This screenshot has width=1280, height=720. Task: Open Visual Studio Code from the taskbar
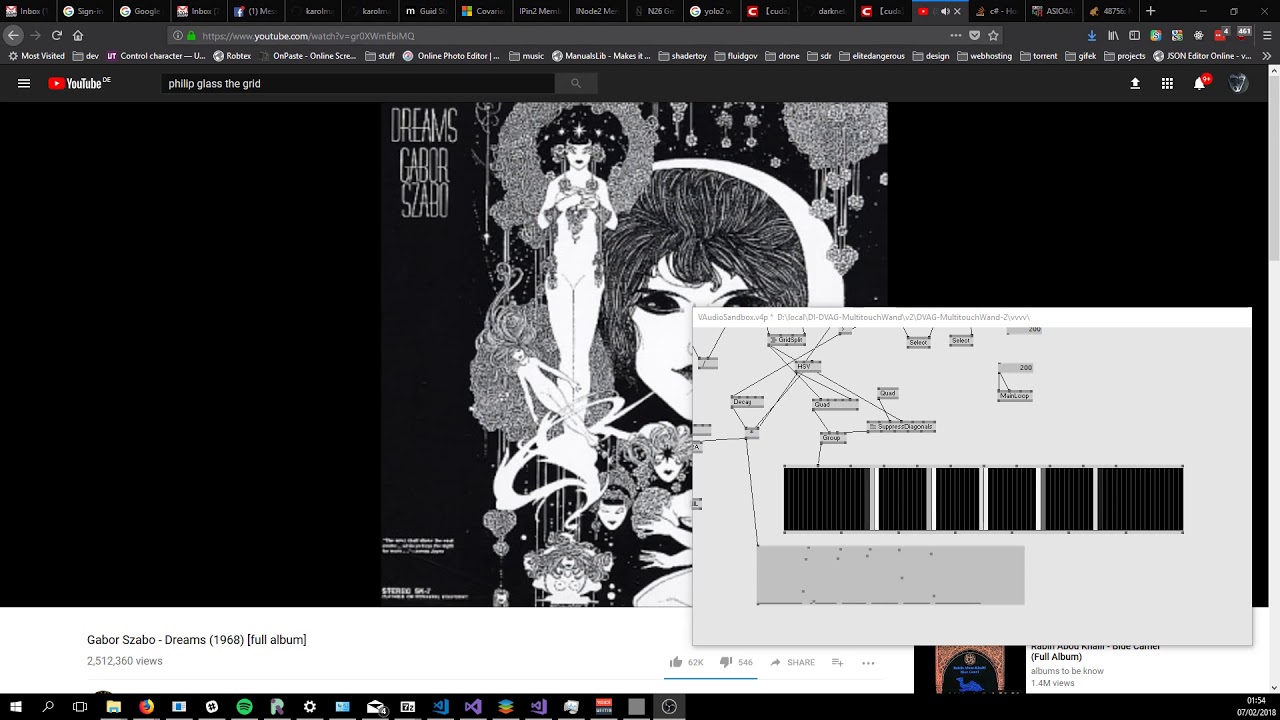click(x=441, y=707)
